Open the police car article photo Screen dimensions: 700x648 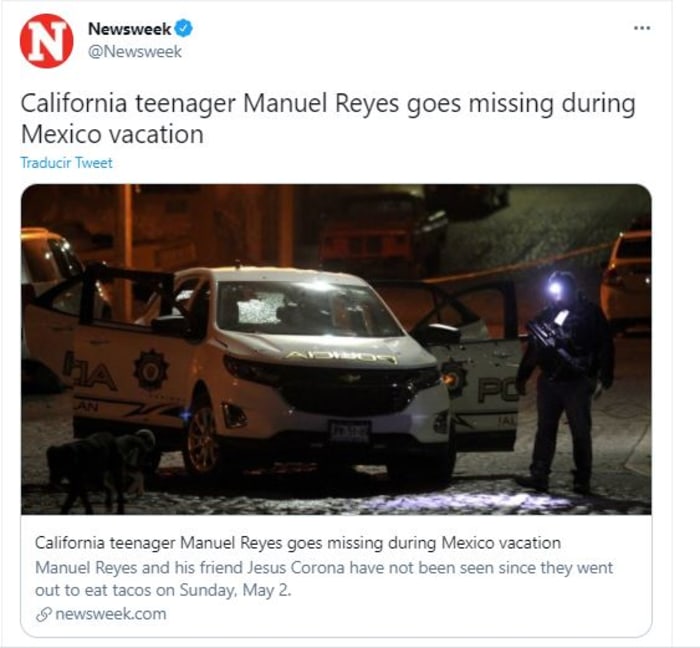tap(336, 349)
